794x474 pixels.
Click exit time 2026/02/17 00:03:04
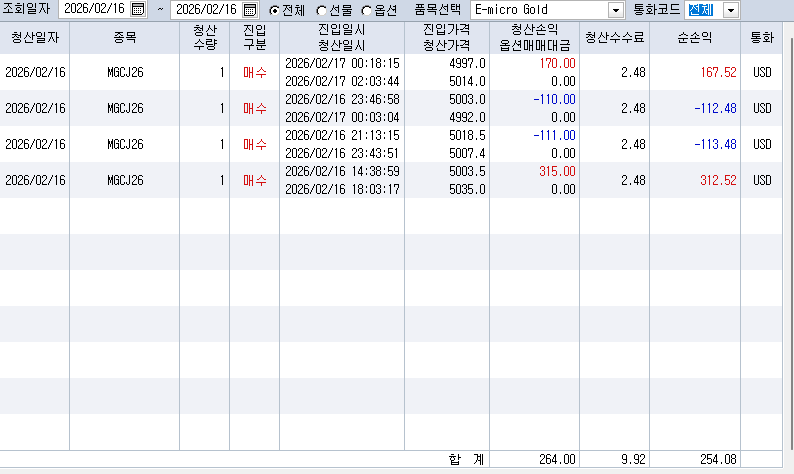(x=342, y=117)
